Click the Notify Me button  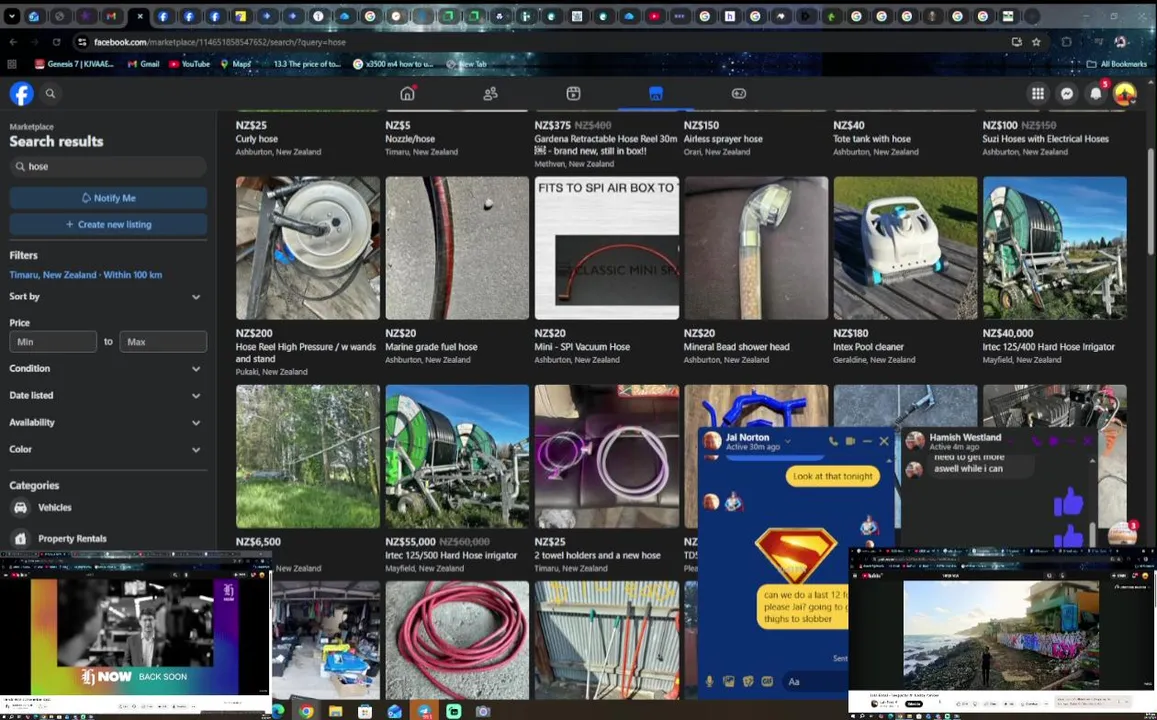108,198
